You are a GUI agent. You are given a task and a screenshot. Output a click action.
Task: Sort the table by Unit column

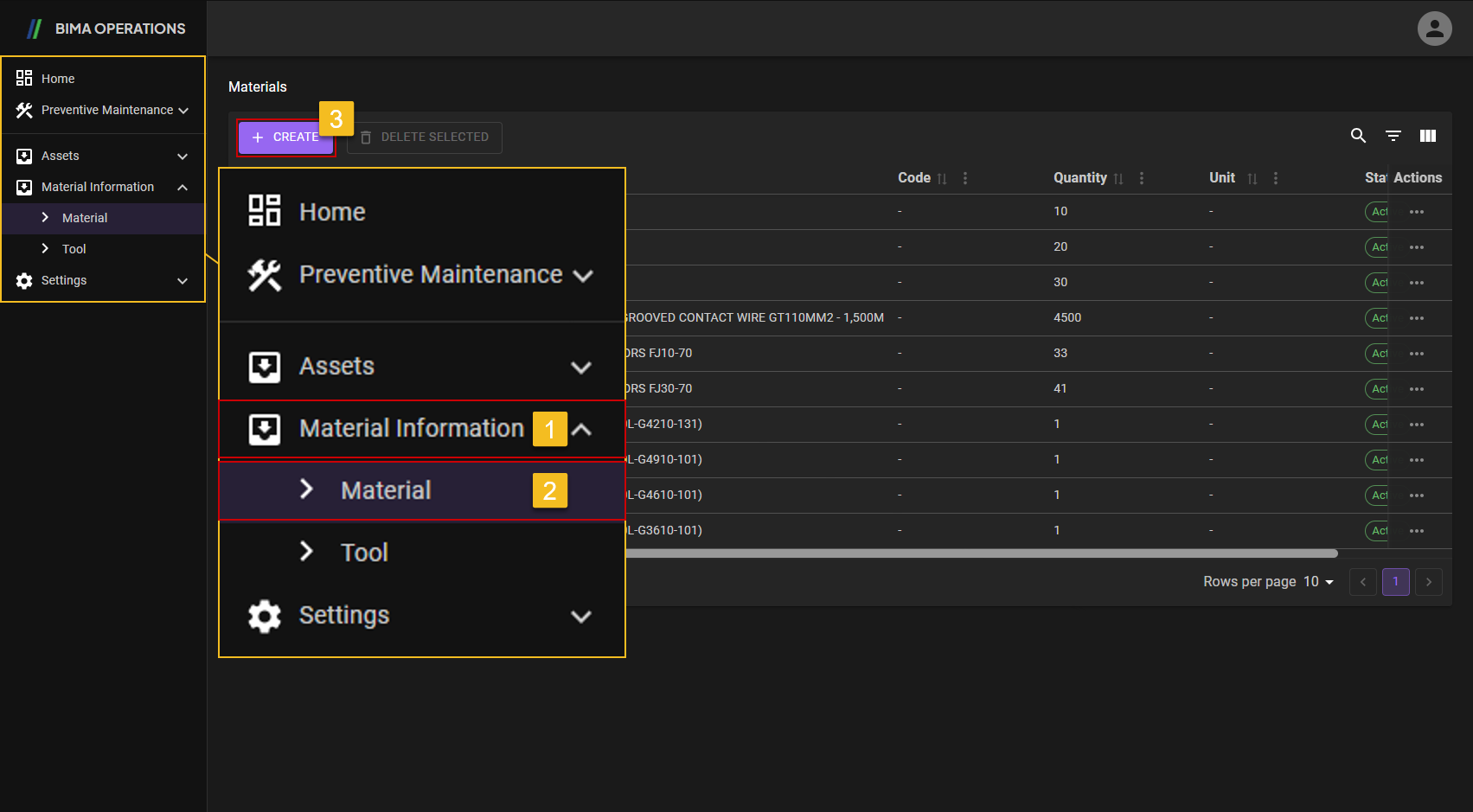tap(1253, 178)
